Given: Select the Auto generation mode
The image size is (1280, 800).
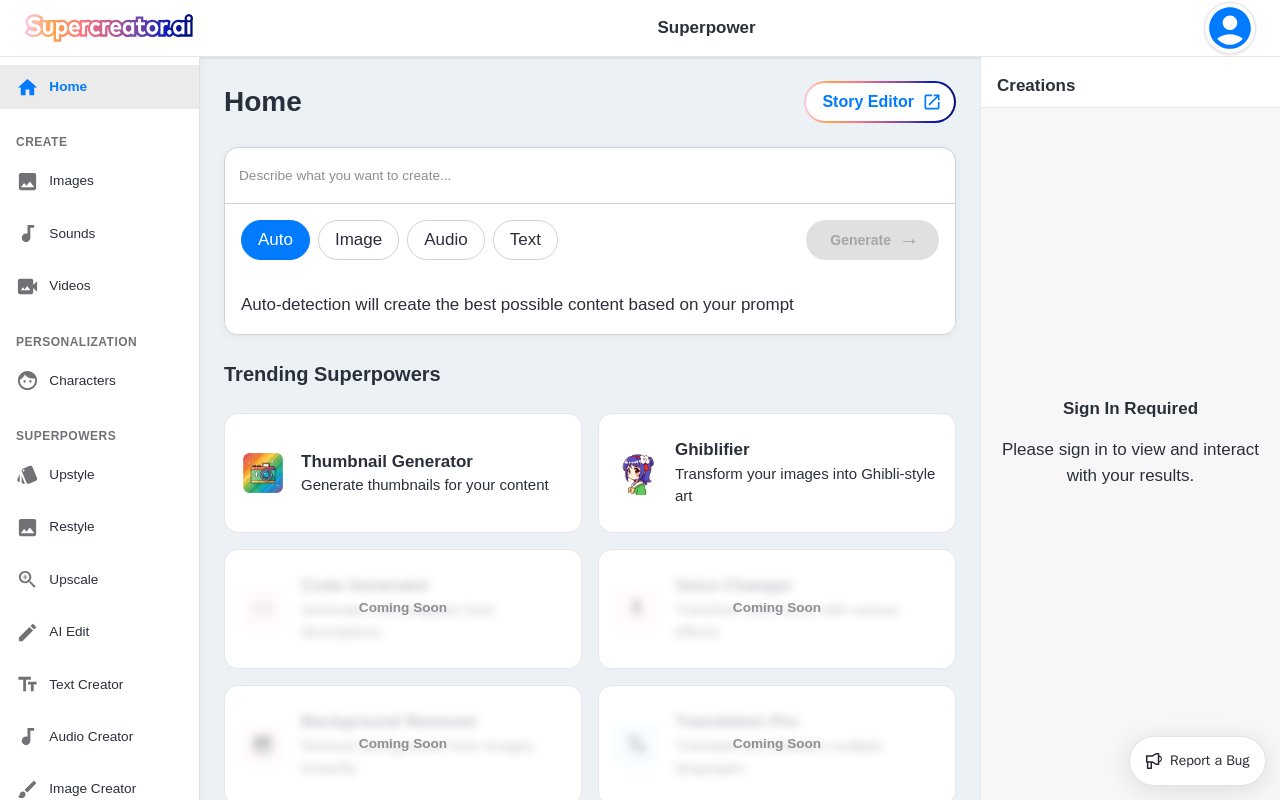Looking at the screenshot, I should pyautogui.click(x=275, y=240).
